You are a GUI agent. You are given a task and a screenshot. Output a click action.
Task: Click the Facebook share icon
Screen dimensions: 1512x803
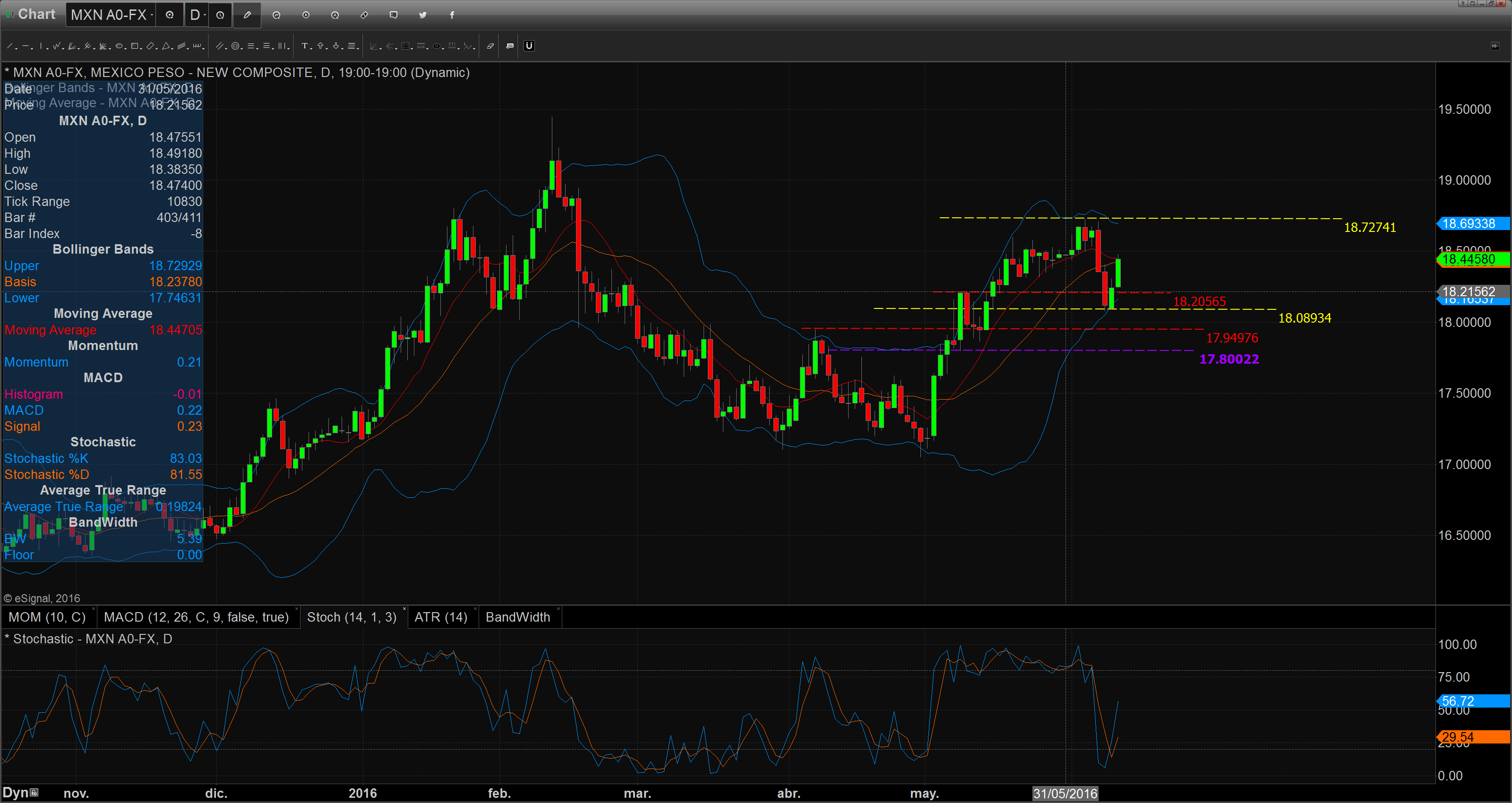[x=452, y=15]
